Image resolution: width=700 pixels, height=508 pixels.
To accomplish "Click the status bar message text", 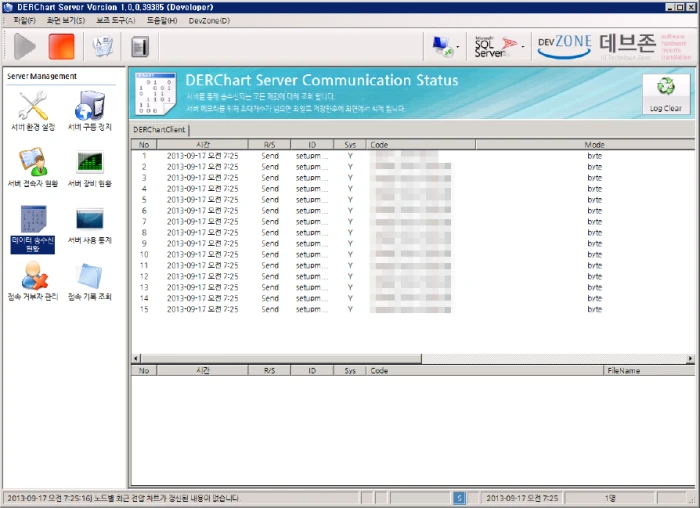I will (x=124, y=498).
